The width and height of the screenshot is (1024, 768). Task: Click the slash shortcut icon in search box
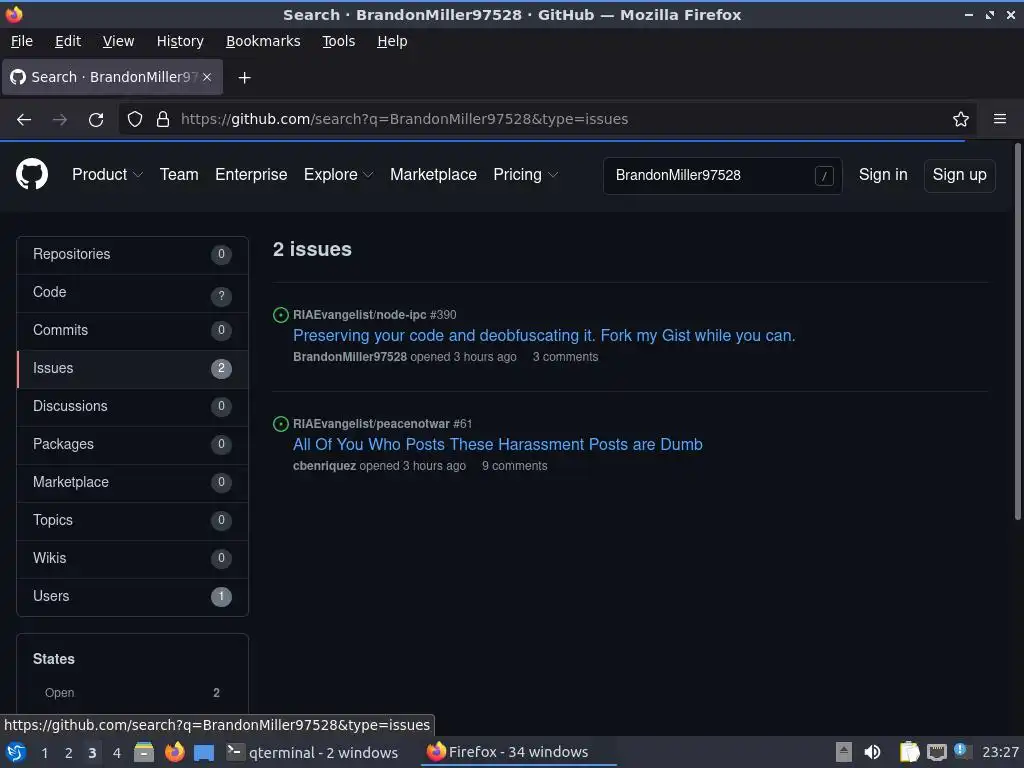pos(824,176)
